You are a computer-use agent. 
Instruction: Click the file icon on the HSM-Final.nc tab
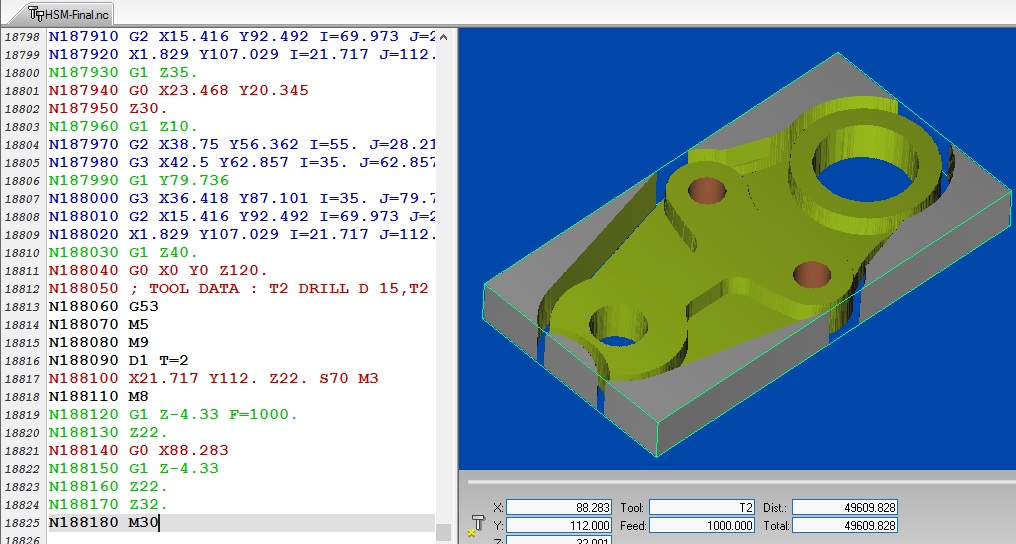tap(36, 14)
